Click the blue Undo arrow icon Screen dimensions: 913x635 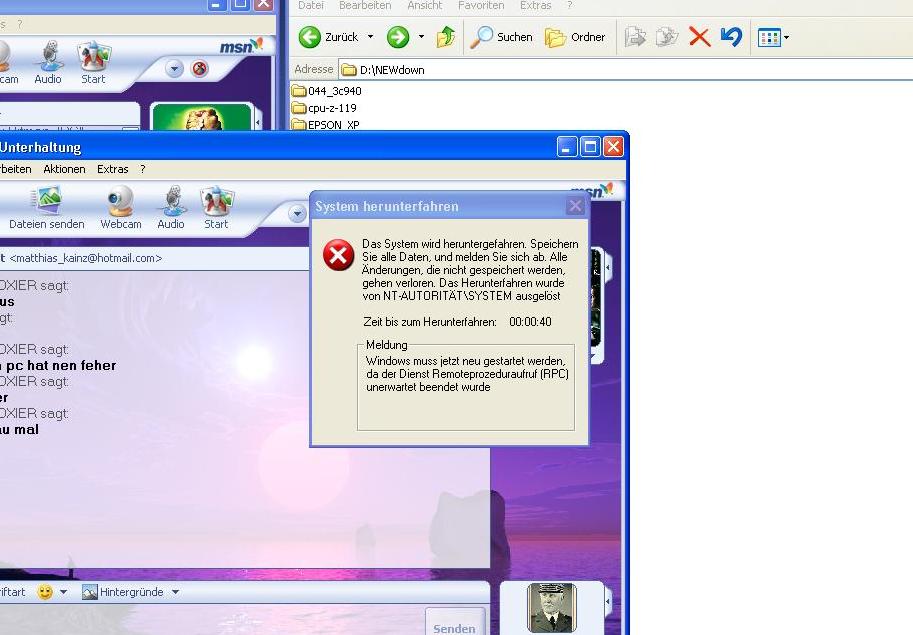point(731,37)
